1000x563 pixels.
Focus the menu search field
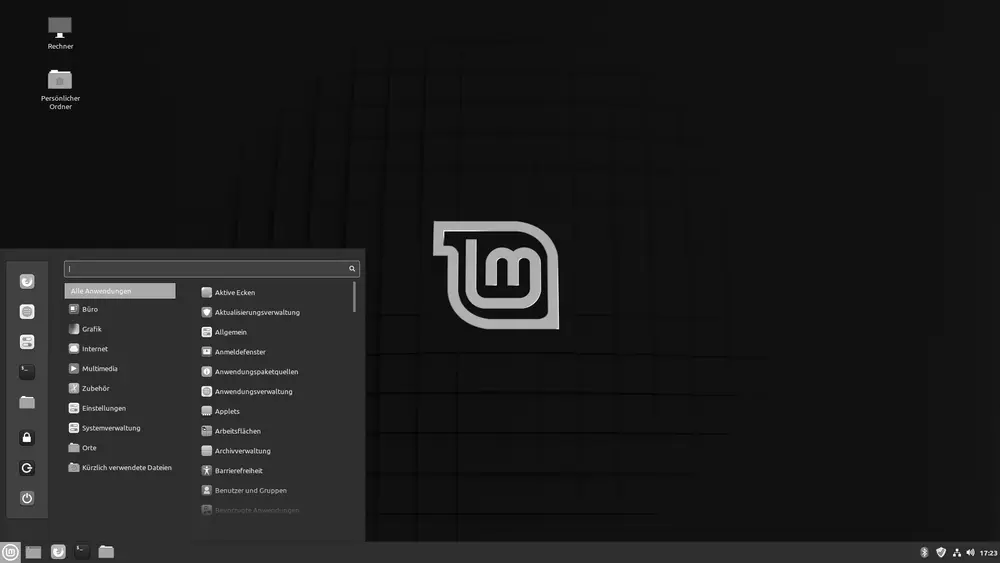[211, 268]
